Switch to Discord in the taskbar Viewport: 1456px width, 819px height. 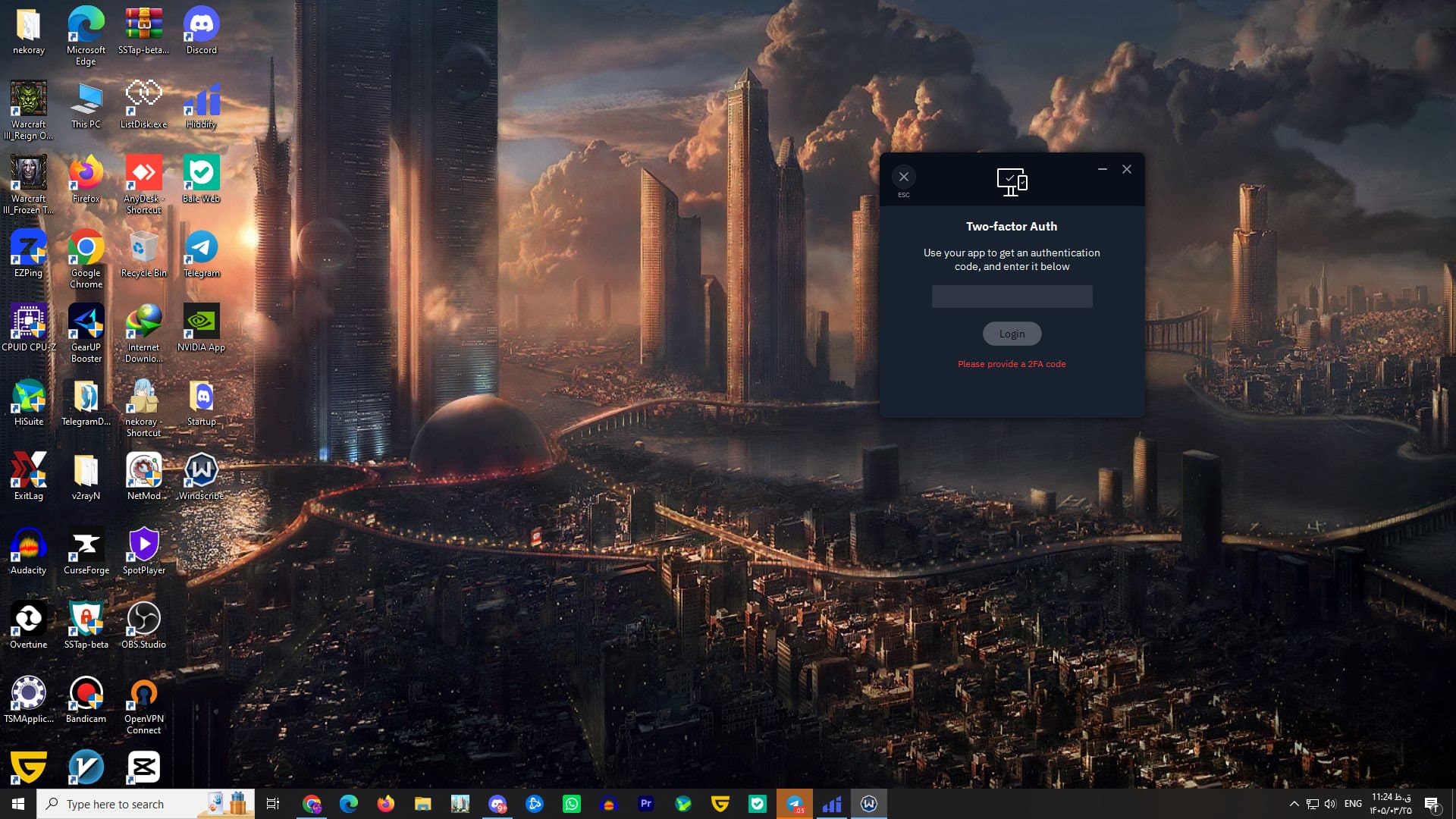click(497, 804)
